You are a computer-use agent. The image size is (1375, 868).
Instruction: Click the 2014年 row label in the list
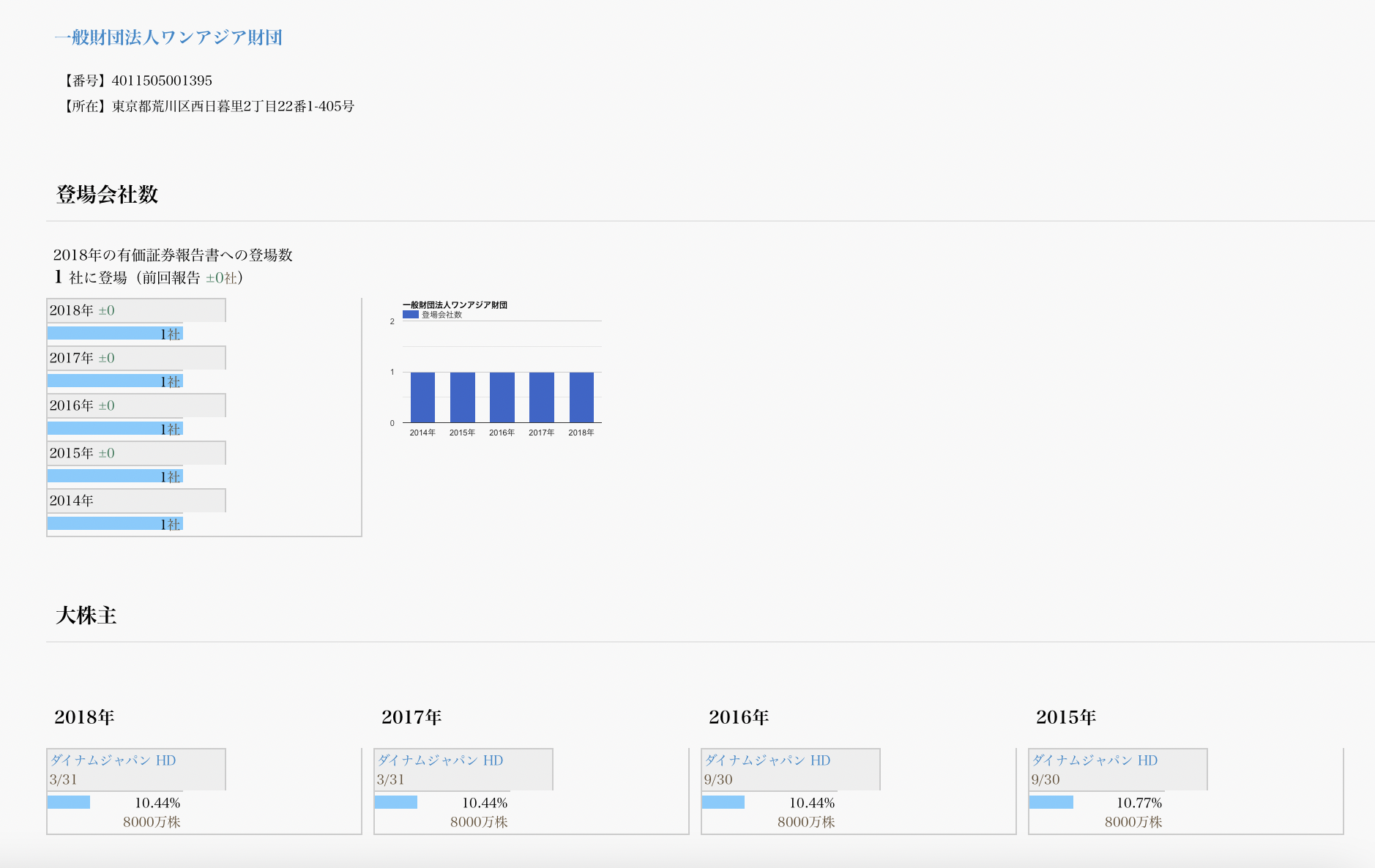(x=72, y=501)
